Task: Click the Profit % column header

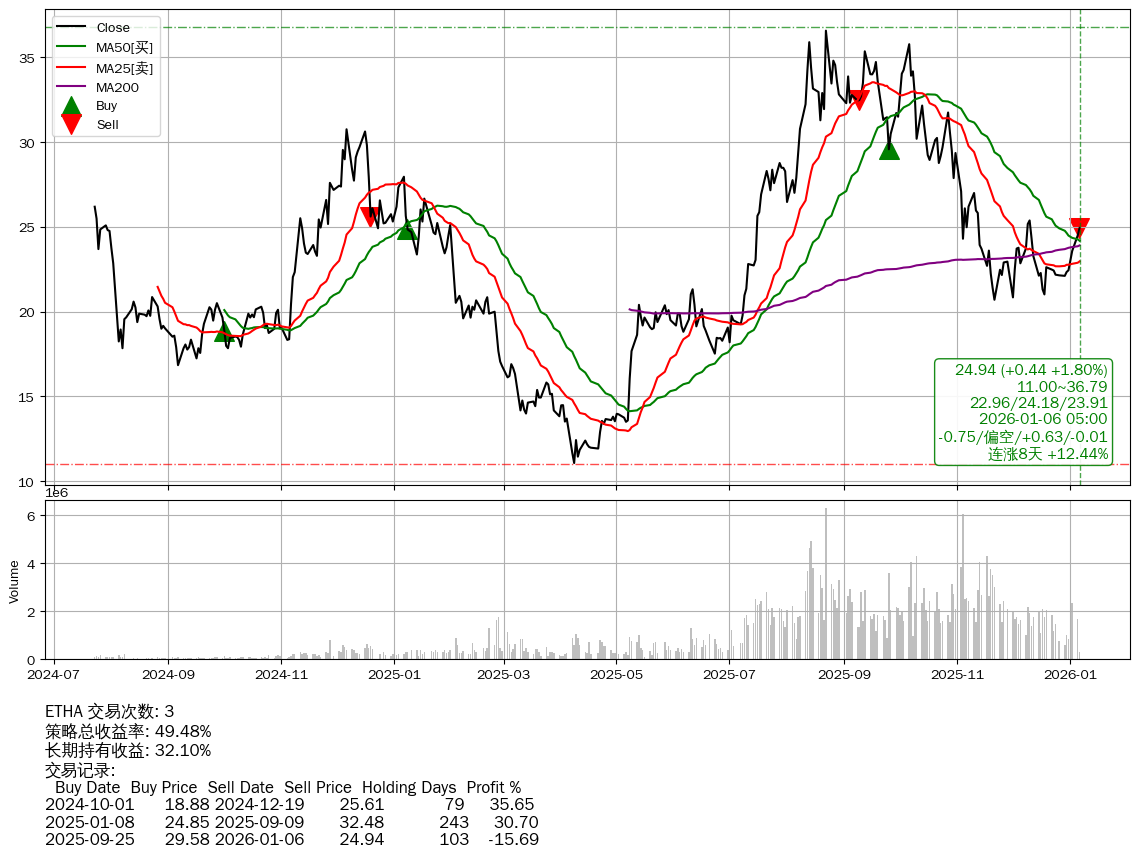Action: point(493,788)
